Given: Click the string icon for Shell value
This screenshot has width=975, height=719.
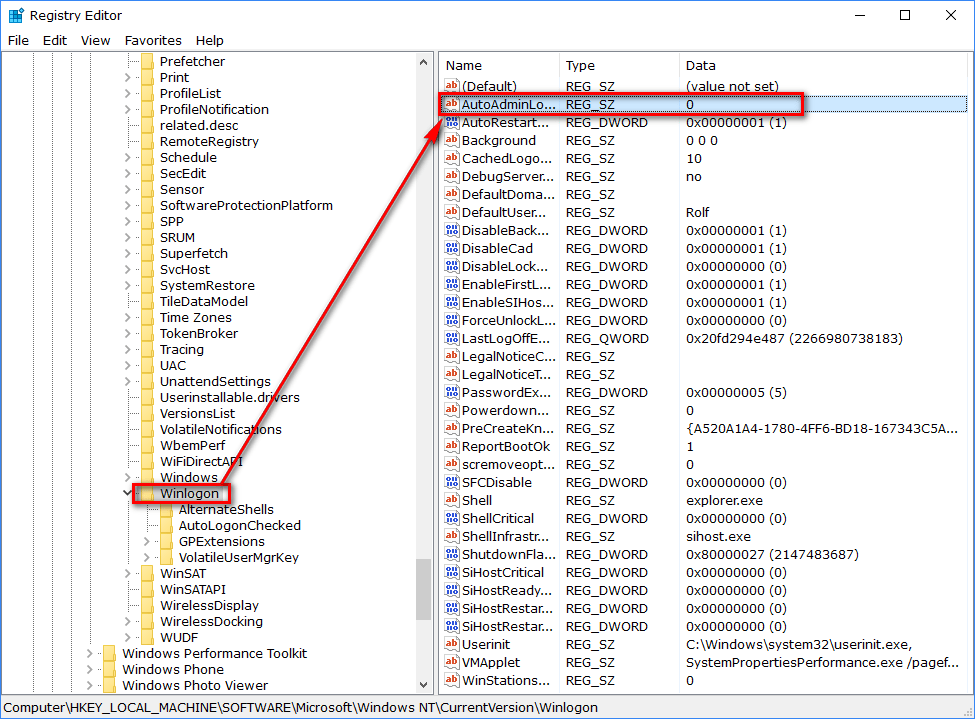Looking at the screenshot, I should pos(452,500).
